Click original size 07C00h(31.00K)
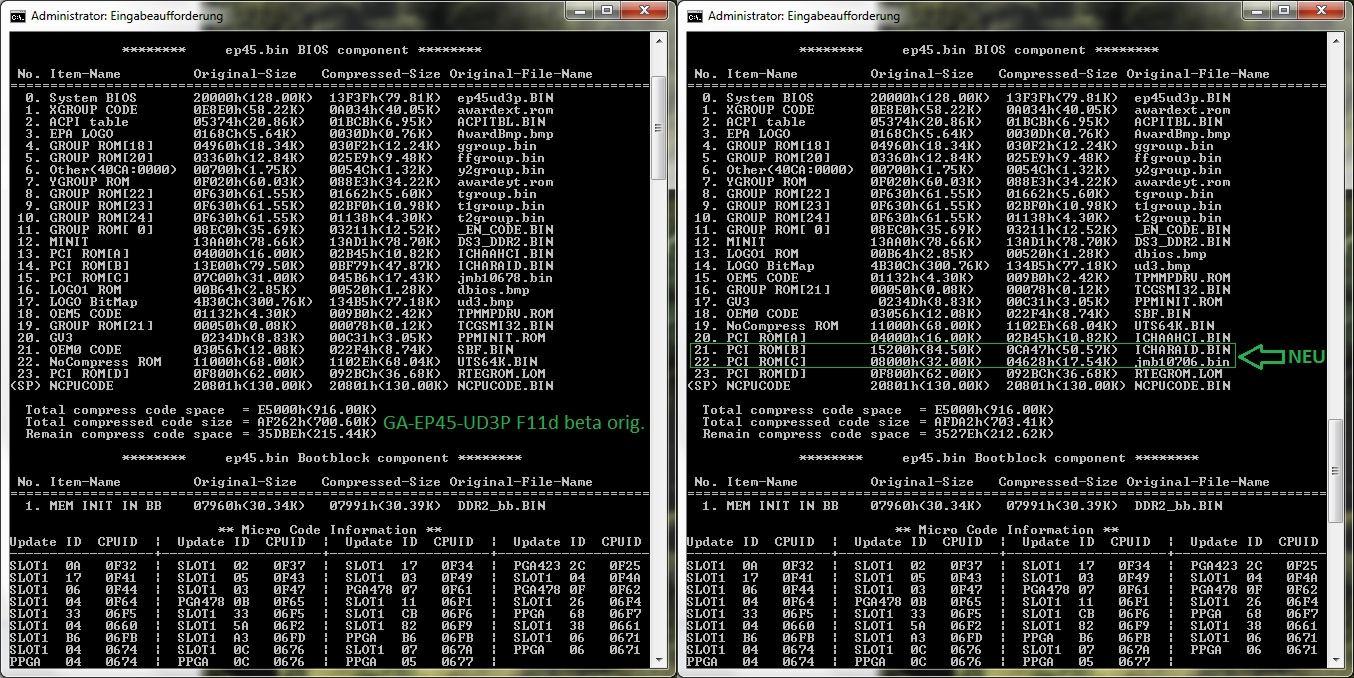The height and width of the screenshot is (678, 1354). click(249, 278)
